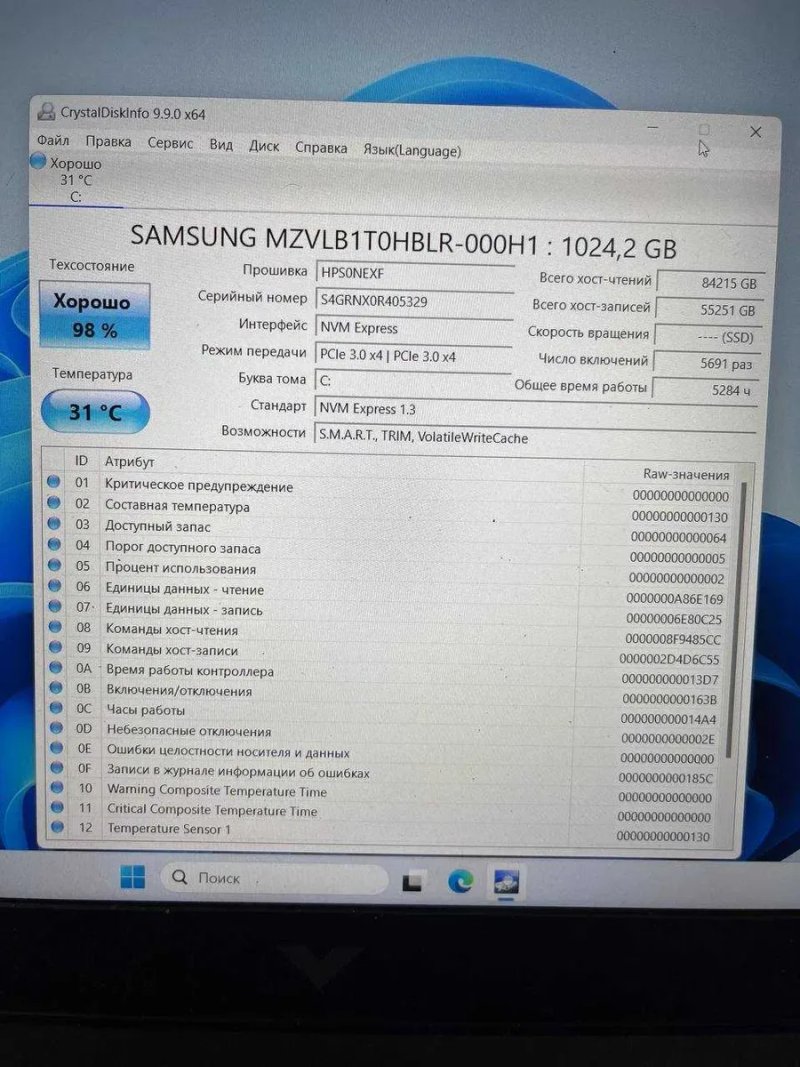Click status icon for Время работы контроллера row
The width and height of the screenshot is (800, 1067).
pyautogui.click(x=56, y=668)
